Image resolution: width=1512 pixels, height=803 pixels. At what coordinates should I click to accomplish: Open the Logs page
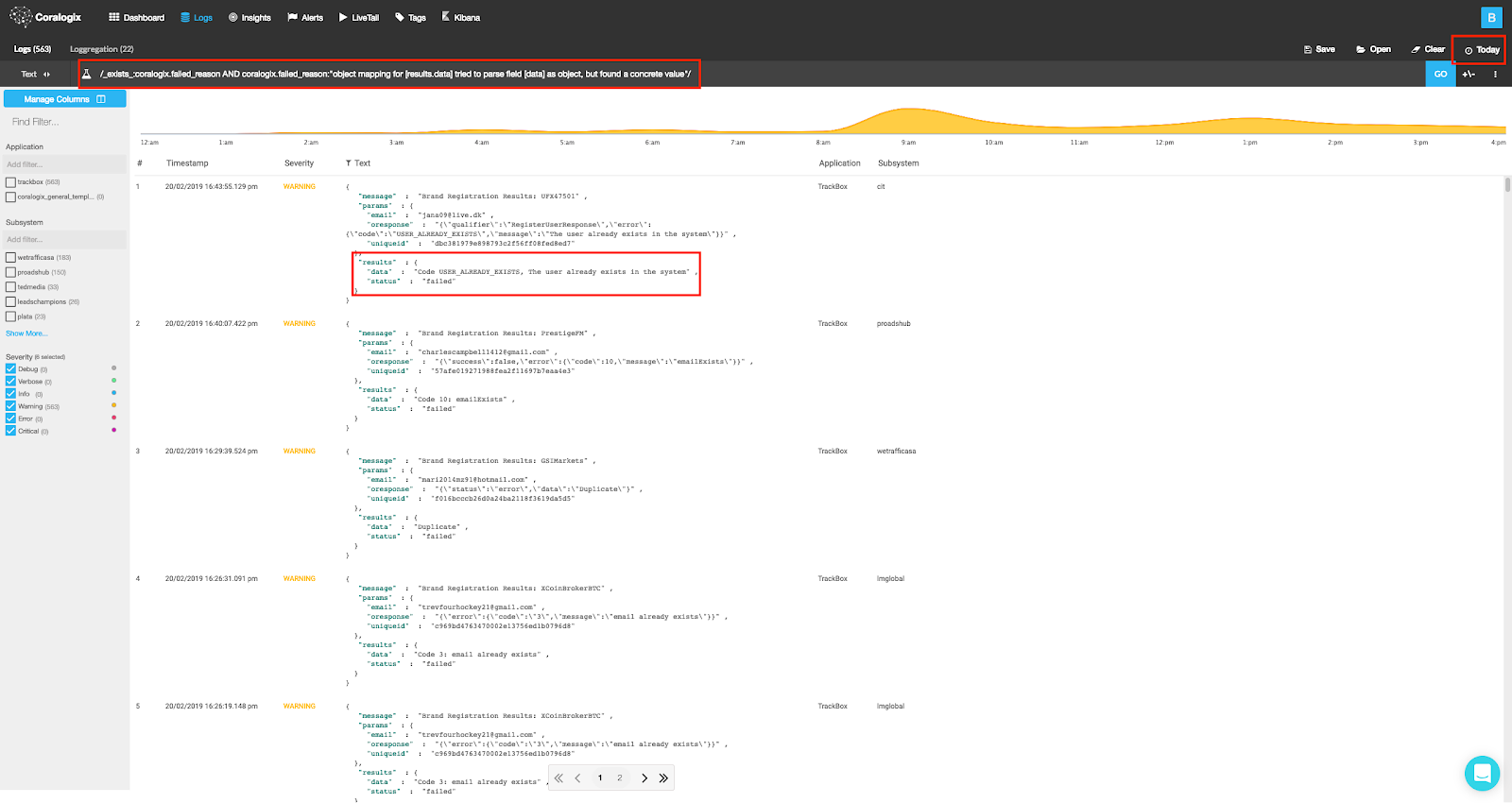(x=197, y=17)
